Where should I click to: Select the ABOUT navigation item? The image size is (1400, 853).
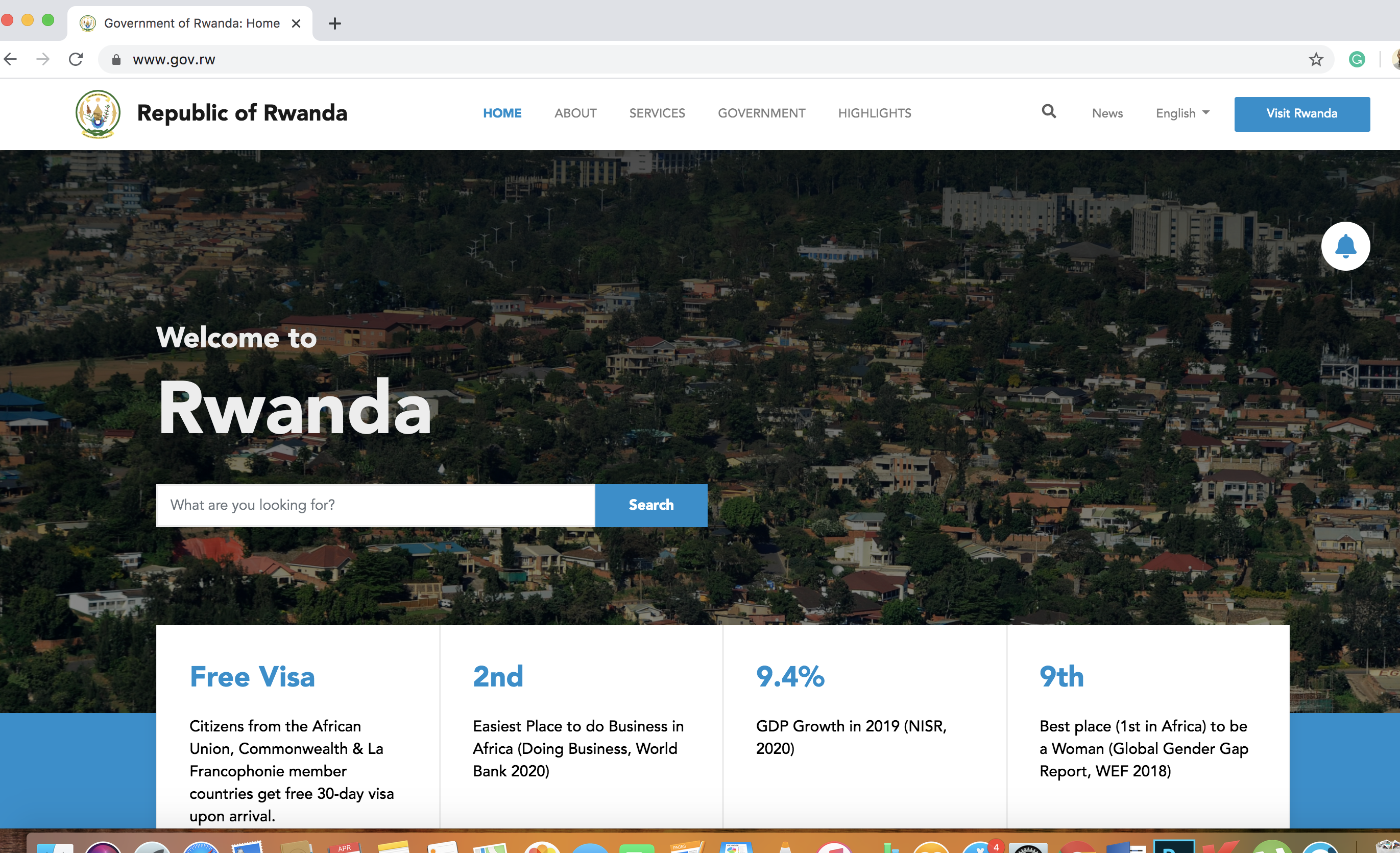point(575,113)
